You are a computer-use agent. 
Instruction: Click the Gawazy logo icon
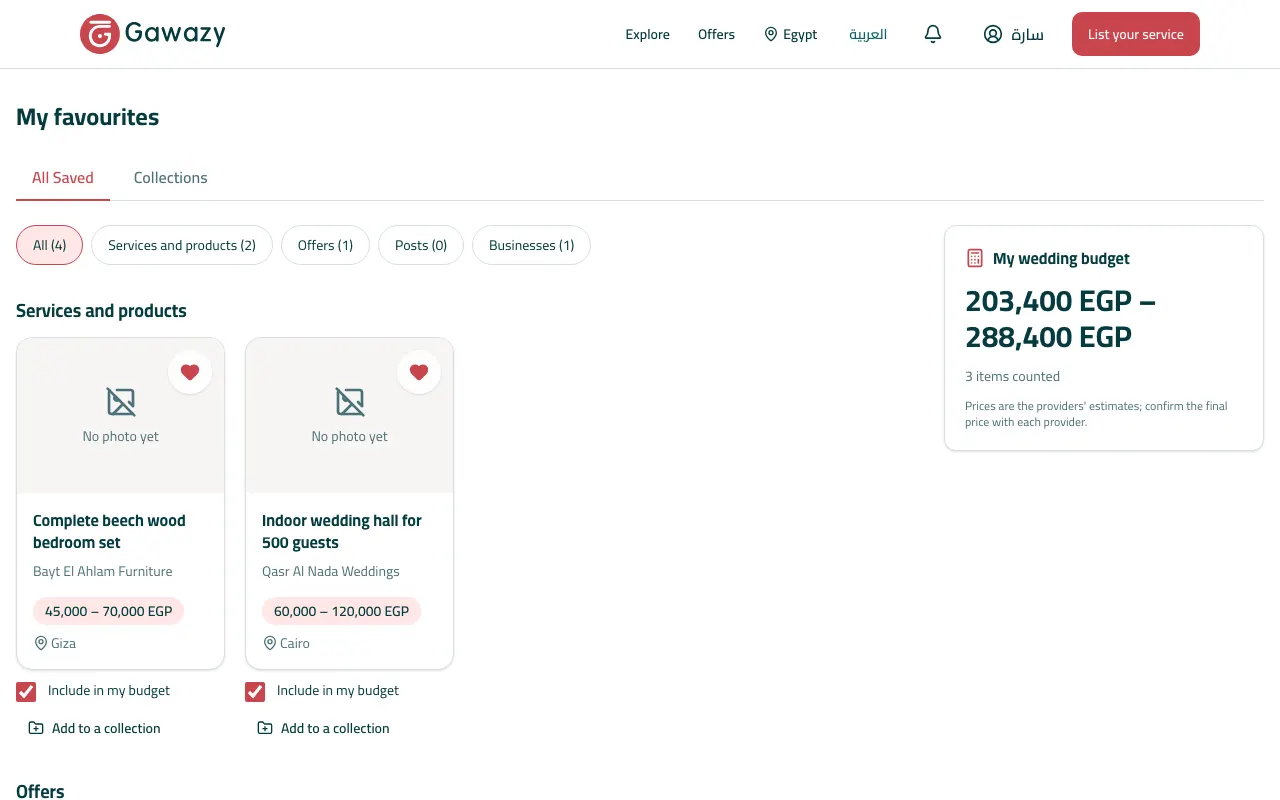pos(100,34)
